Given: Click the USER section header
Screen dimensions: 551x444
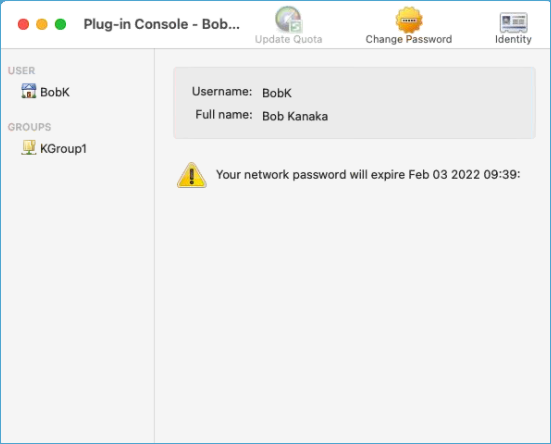Looking at the screenshot, I should [21, 71].
